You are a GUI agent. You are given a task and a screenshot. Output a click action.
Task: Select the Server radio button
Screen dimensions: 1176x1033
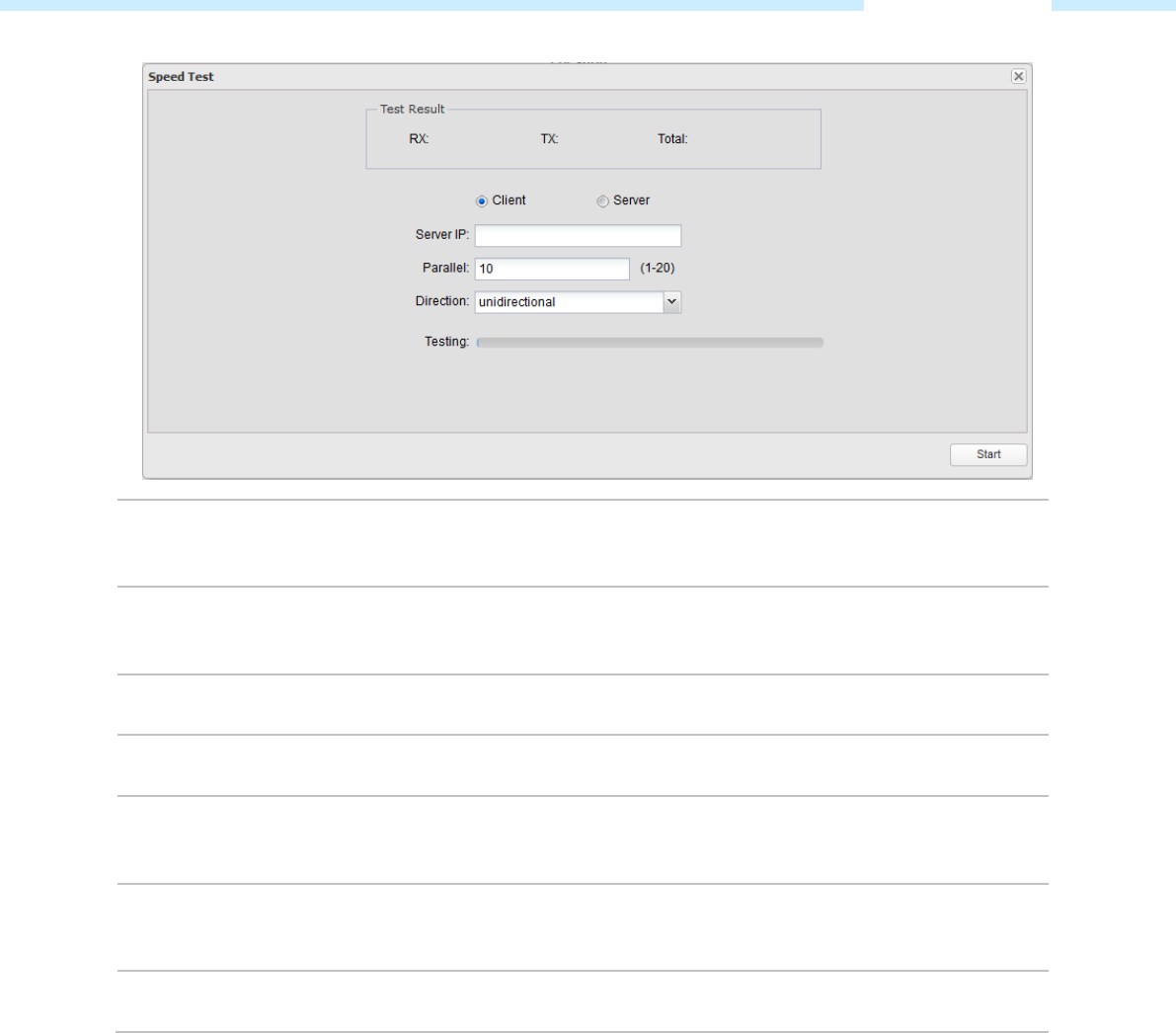(602, 201)
